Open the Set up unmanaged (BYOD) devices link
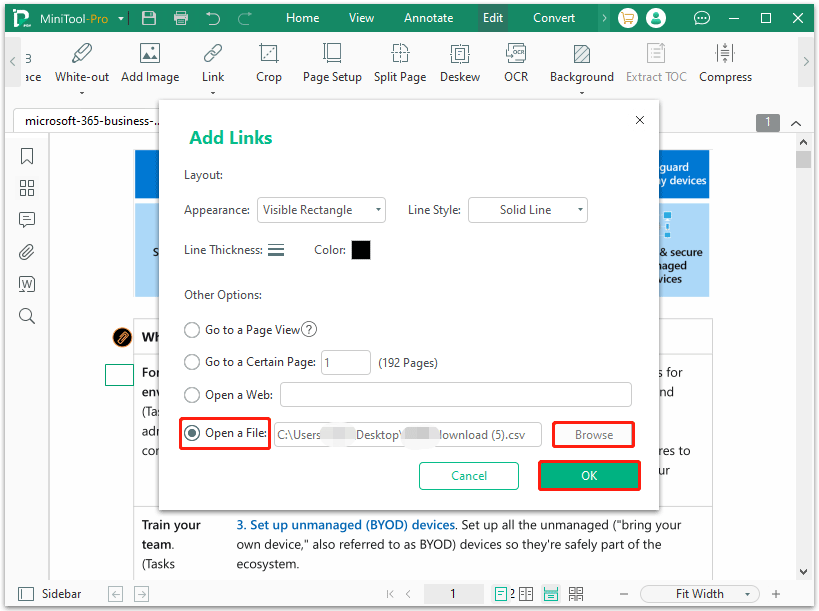 coord(347,525)
